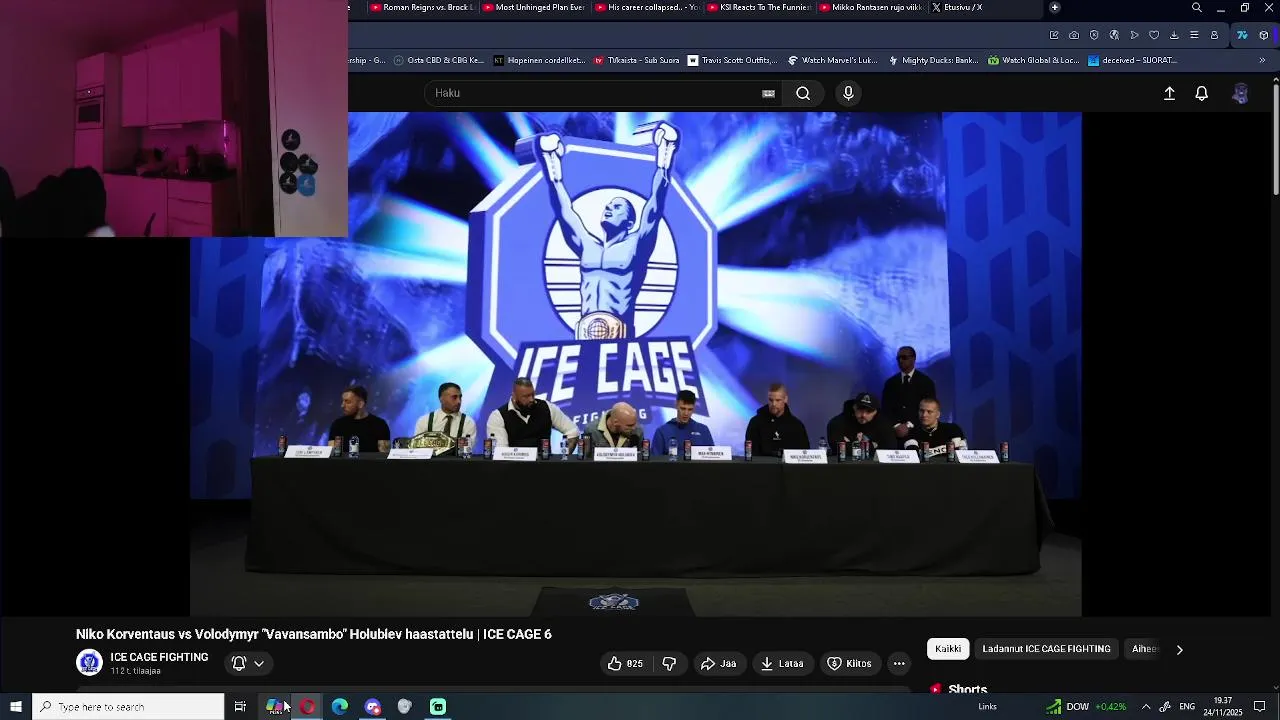Show hidden system tray icons chevron
Viewport: 1280px width, 720px height.
1146,707
